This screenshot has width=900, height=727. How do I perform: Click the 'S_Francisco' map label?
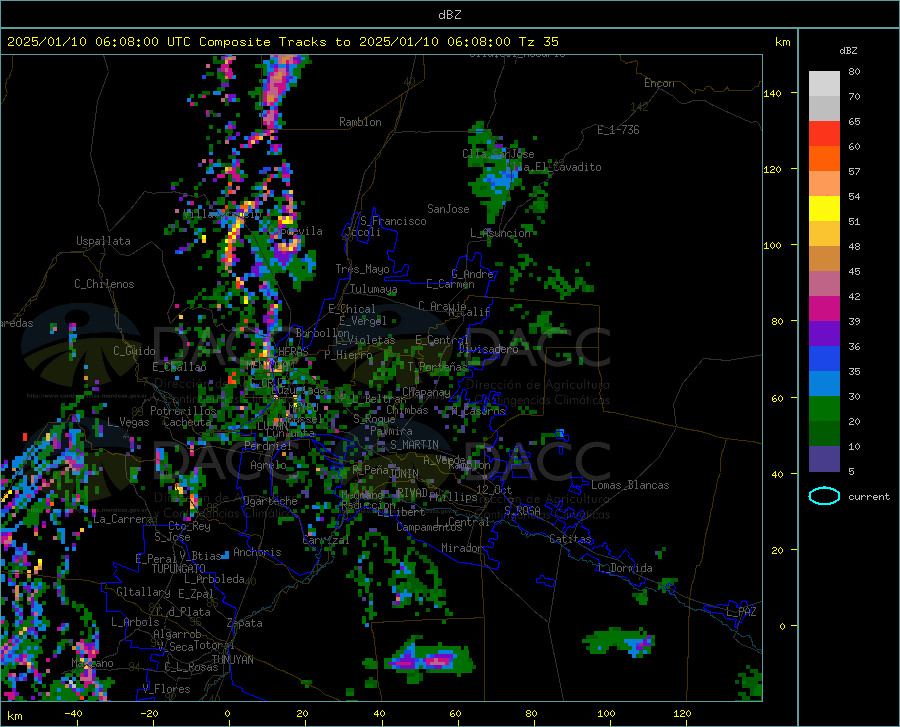(393, 221)
